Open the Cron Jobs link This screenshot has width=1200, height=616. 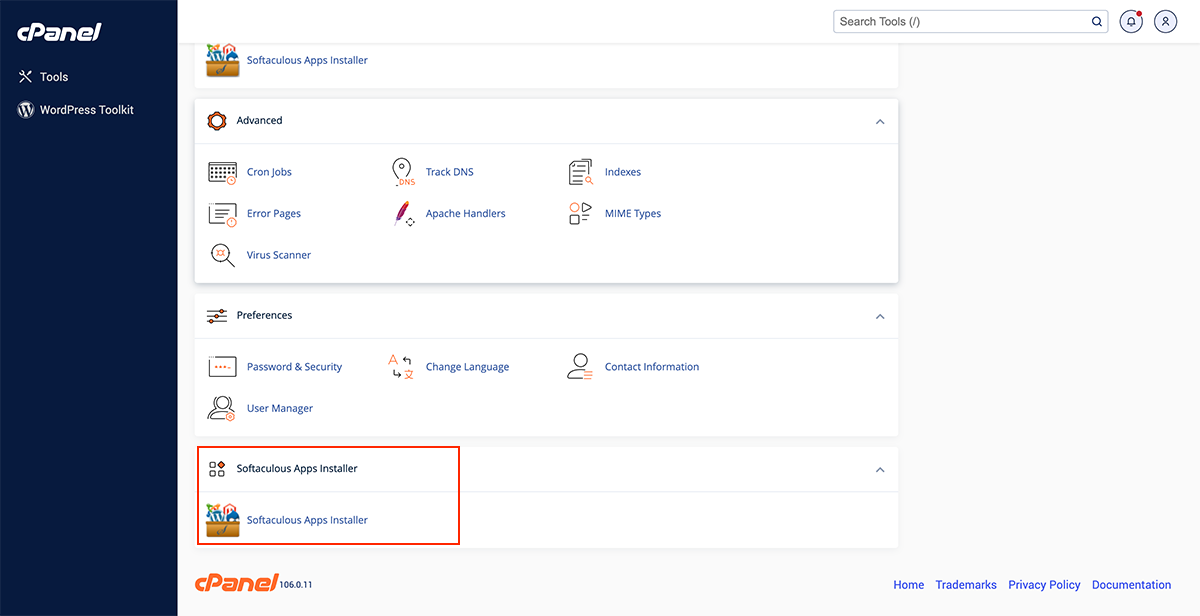coord(269,172)
